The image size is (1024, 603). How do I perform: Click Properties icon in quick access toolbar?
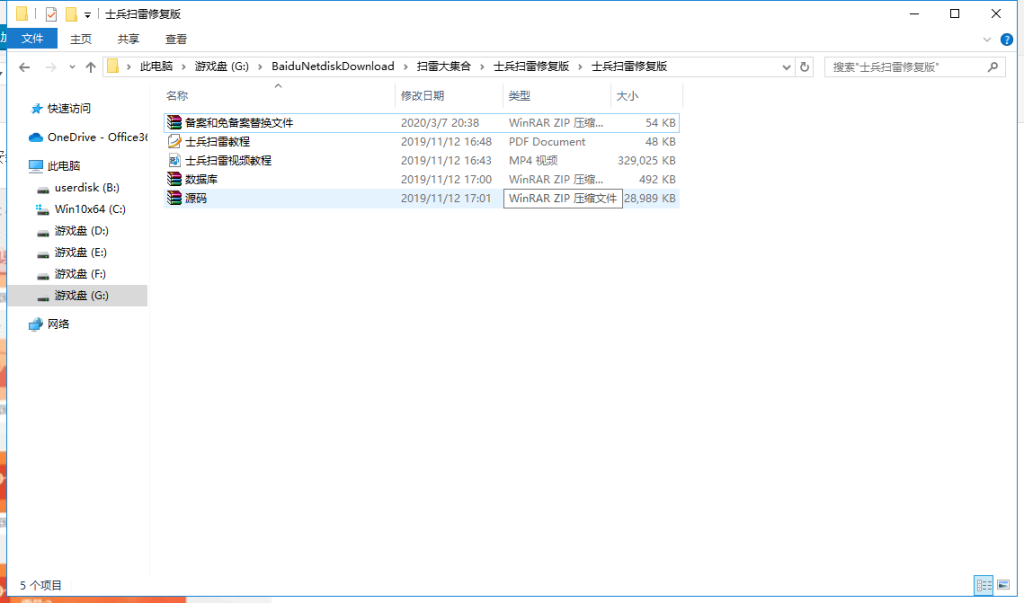click(x=51, y=14)
